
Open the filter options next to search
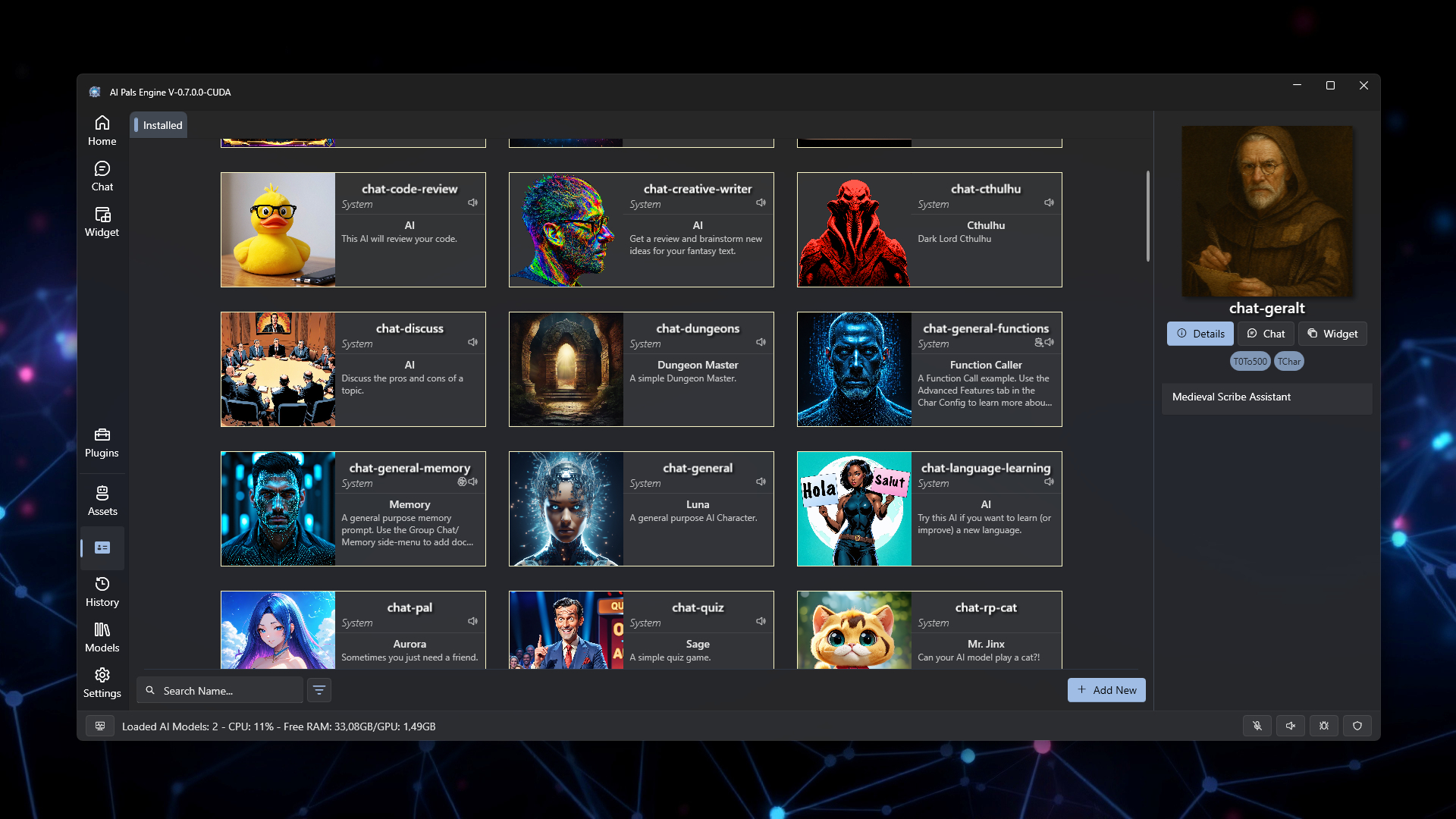click(x=319, y=690)
